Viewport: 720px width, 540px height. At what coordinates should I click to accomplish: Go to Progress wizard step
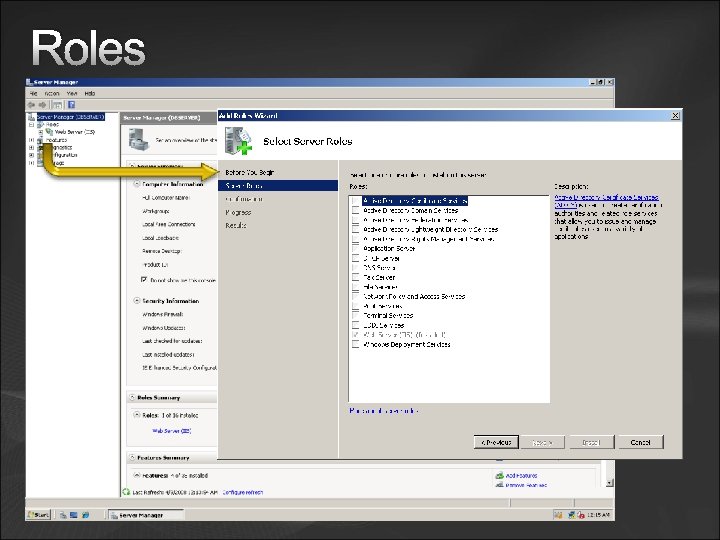click(x=238, y=213)
